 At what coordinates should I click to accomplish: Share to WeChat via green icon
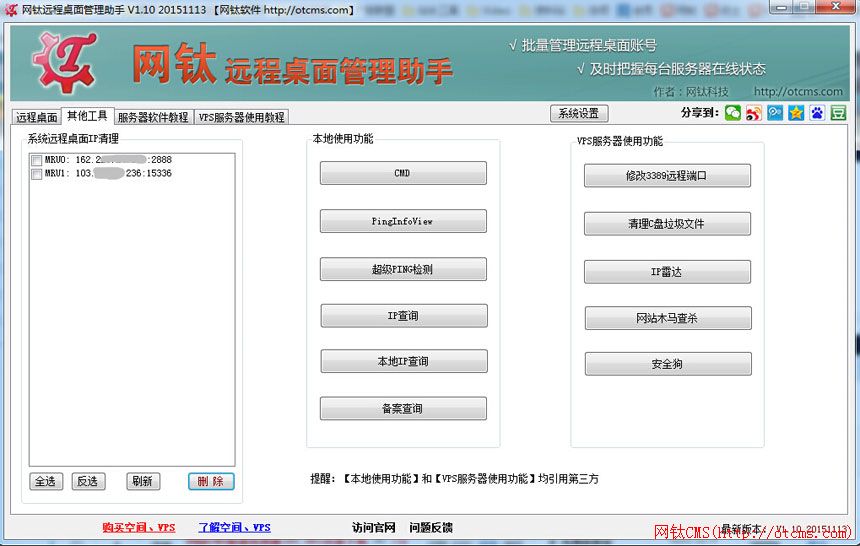coord(732,113)
